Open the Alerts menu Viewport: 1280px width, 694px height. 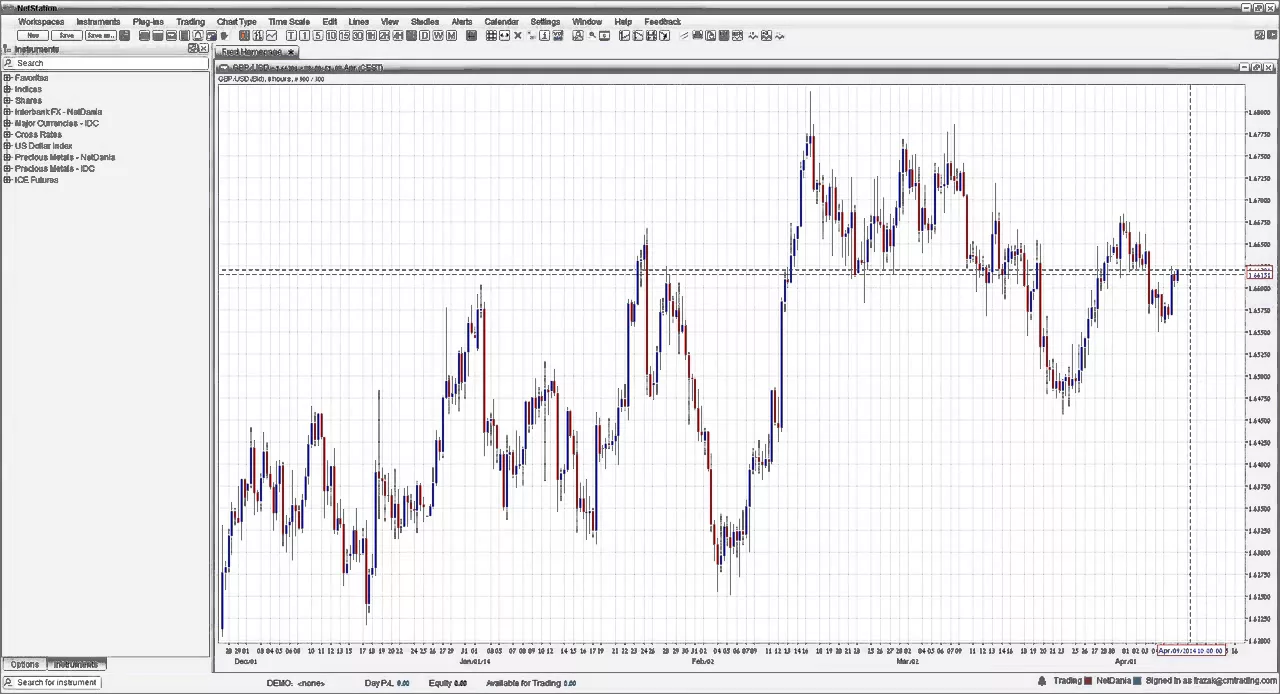click(x=462, y=21)
